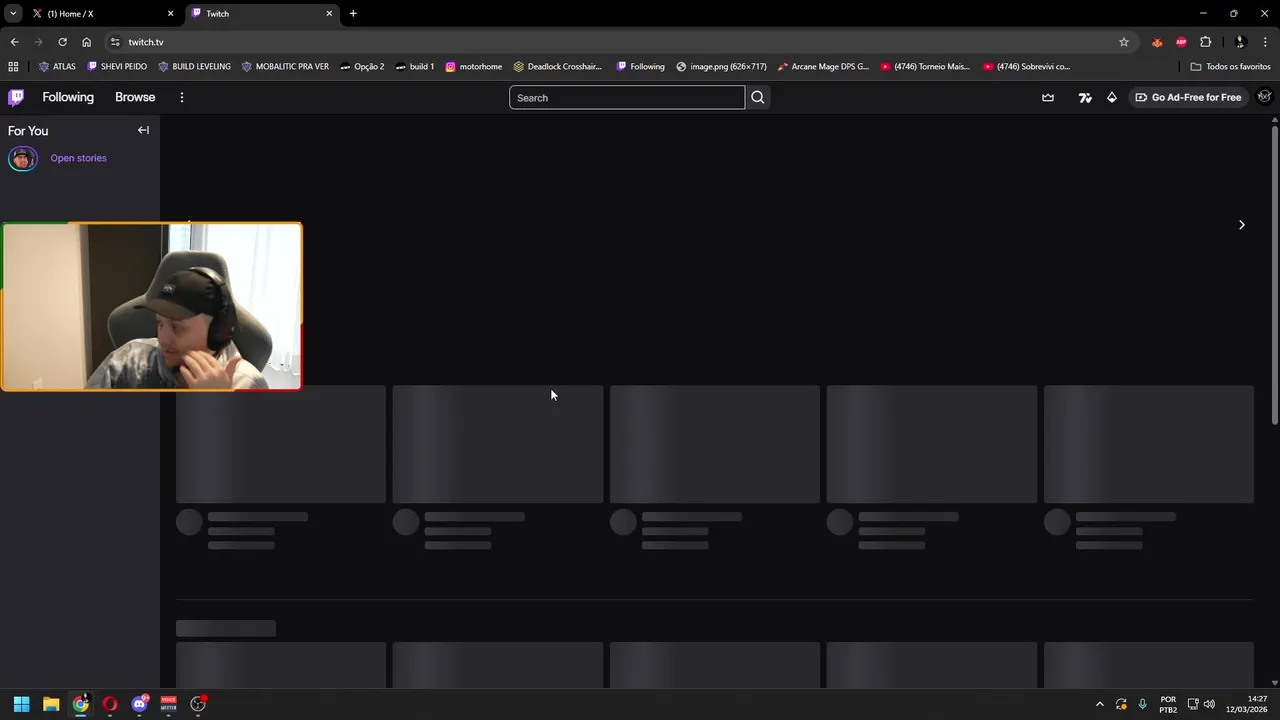Click the Open stories link
The height and width of the screenshot is (720, 1280).
tap(78, 158)
